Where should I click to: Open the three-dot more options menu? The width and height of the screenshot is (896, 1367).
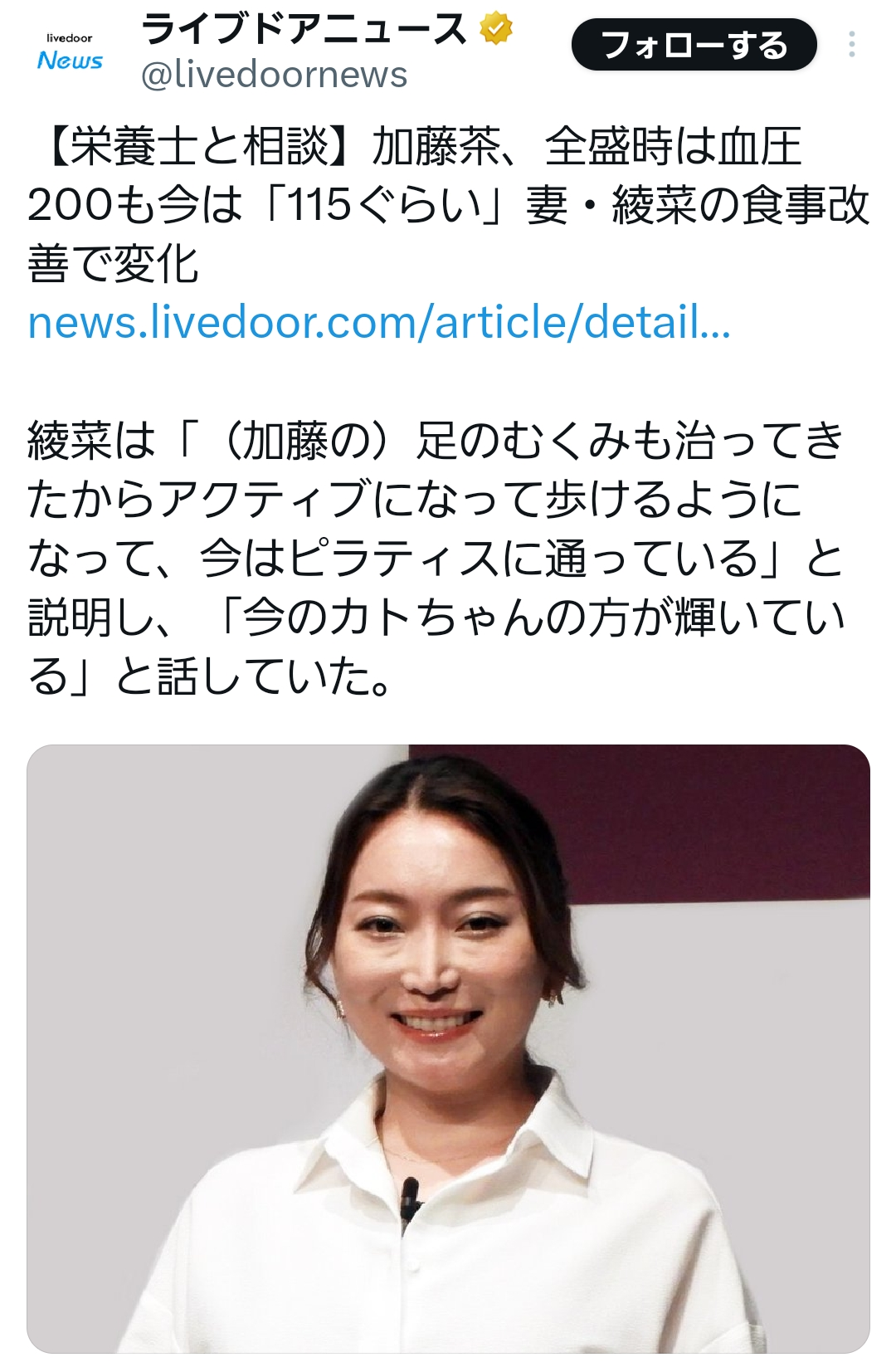click(x=851, y=44)
